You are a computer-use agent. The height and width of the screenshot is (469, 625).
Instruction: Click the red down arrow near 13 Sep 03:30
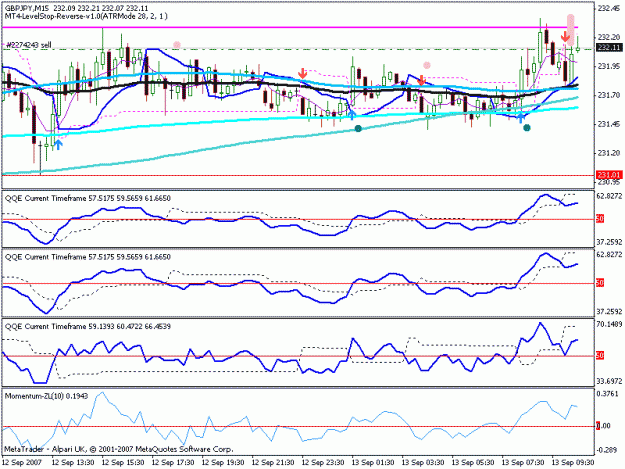[422, 80]
